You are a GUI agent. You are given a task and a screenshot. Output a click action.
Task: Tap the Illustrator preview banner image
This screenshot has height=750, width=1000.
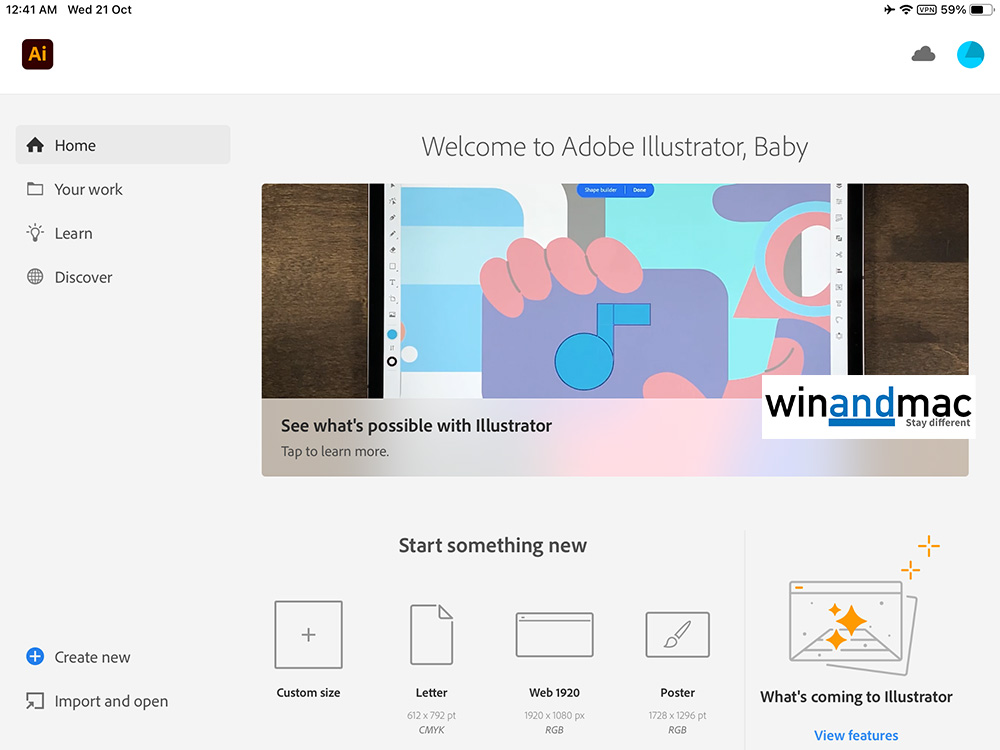(615, 290)
